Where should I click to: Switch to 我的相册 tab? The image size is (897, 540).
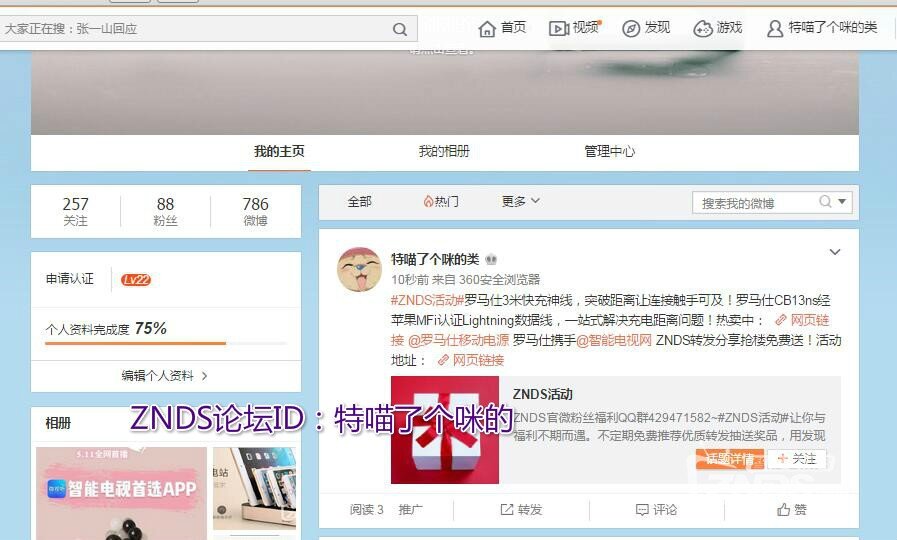pyautogui.click(x=444, y=152)
